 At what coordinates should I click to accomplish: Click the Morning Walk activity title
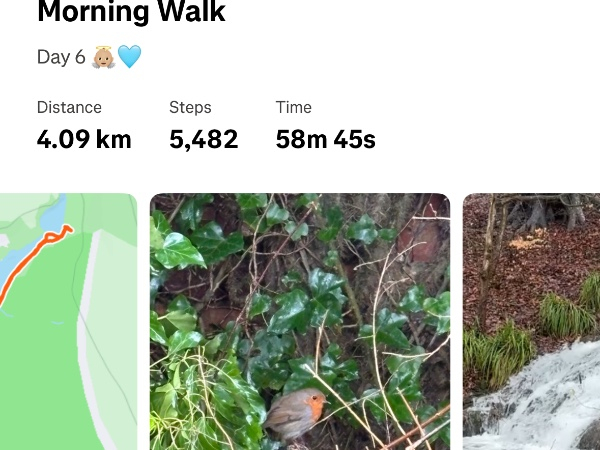131,13
